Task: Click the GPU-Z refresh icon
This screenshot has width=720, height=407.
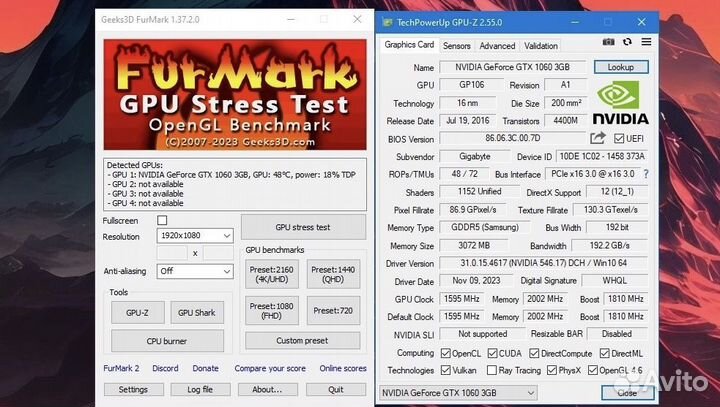Action: (x=627, y=42)
